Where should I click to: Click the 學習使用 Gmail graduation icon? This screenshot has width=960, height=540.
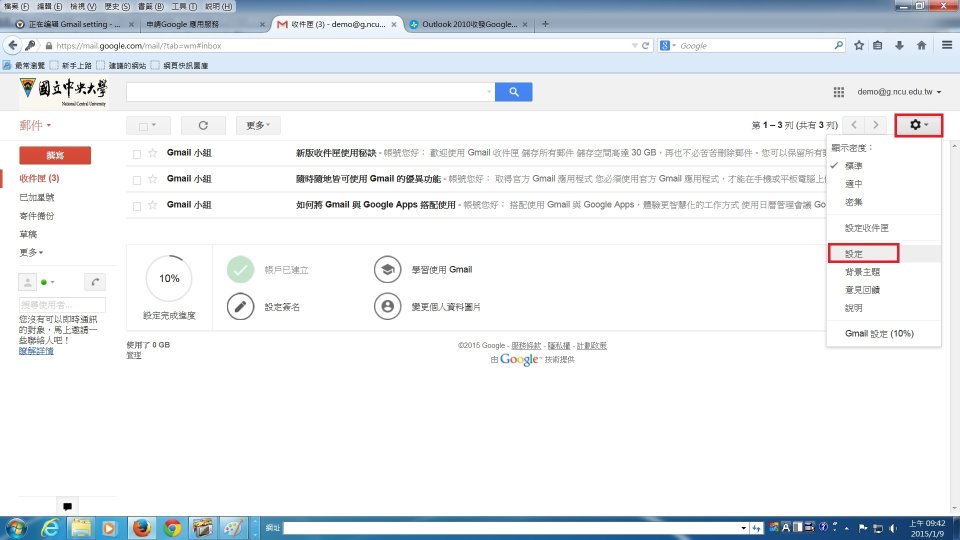pyautogui.click(x=386, y=270)
